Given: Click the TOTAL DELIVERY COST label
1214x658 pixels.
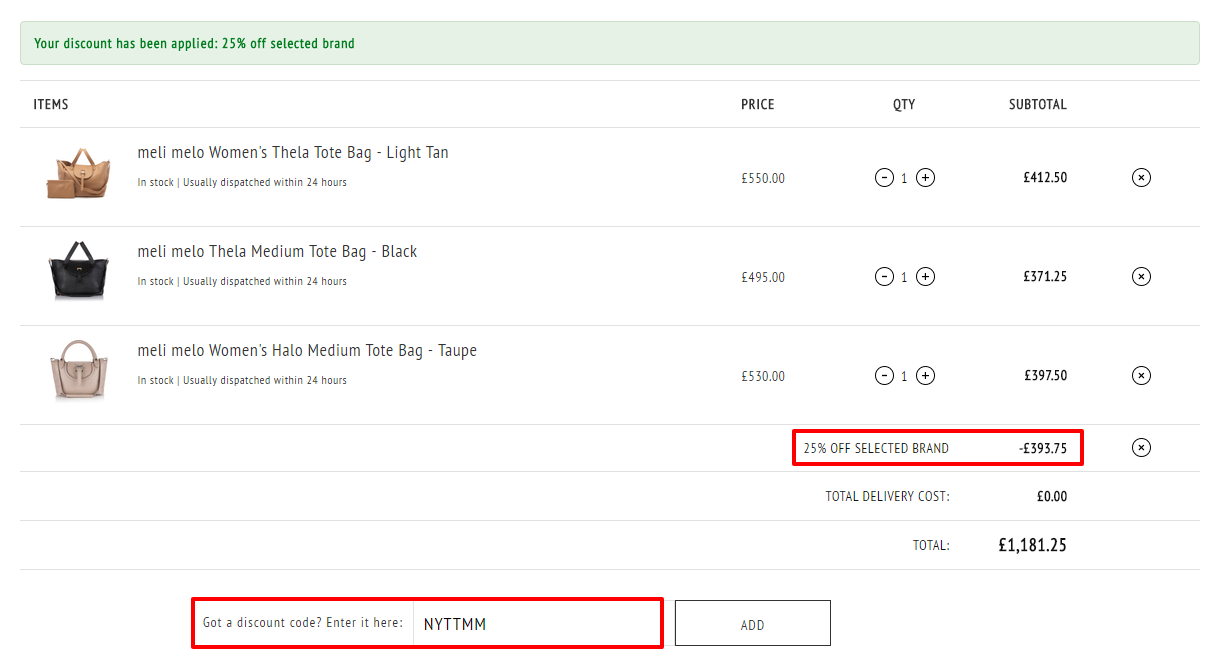Looking at the screenshot, I should pos(888,497).
